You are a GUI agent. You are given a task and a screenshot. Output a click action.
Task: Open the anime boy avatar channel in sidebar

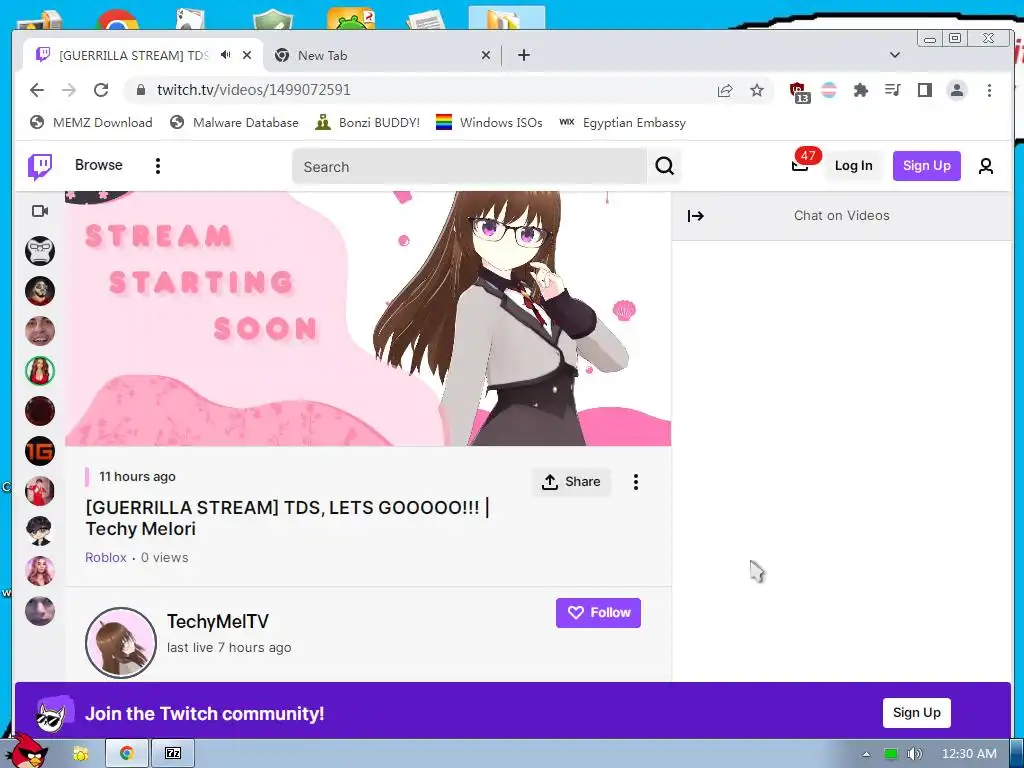(40, 531)
